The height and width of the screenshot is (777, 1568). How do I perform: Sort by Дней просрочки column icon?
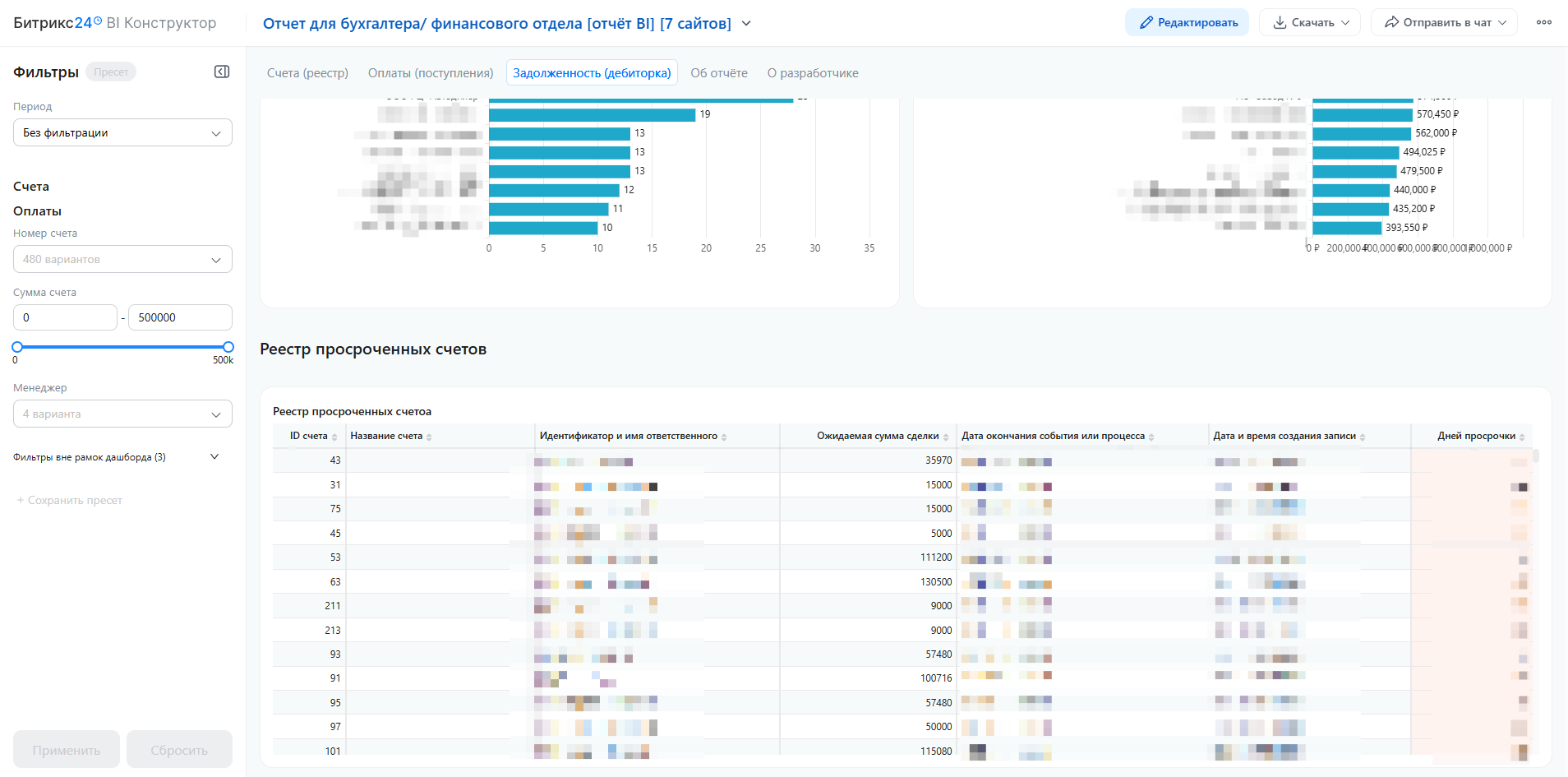coord(1522,437)
